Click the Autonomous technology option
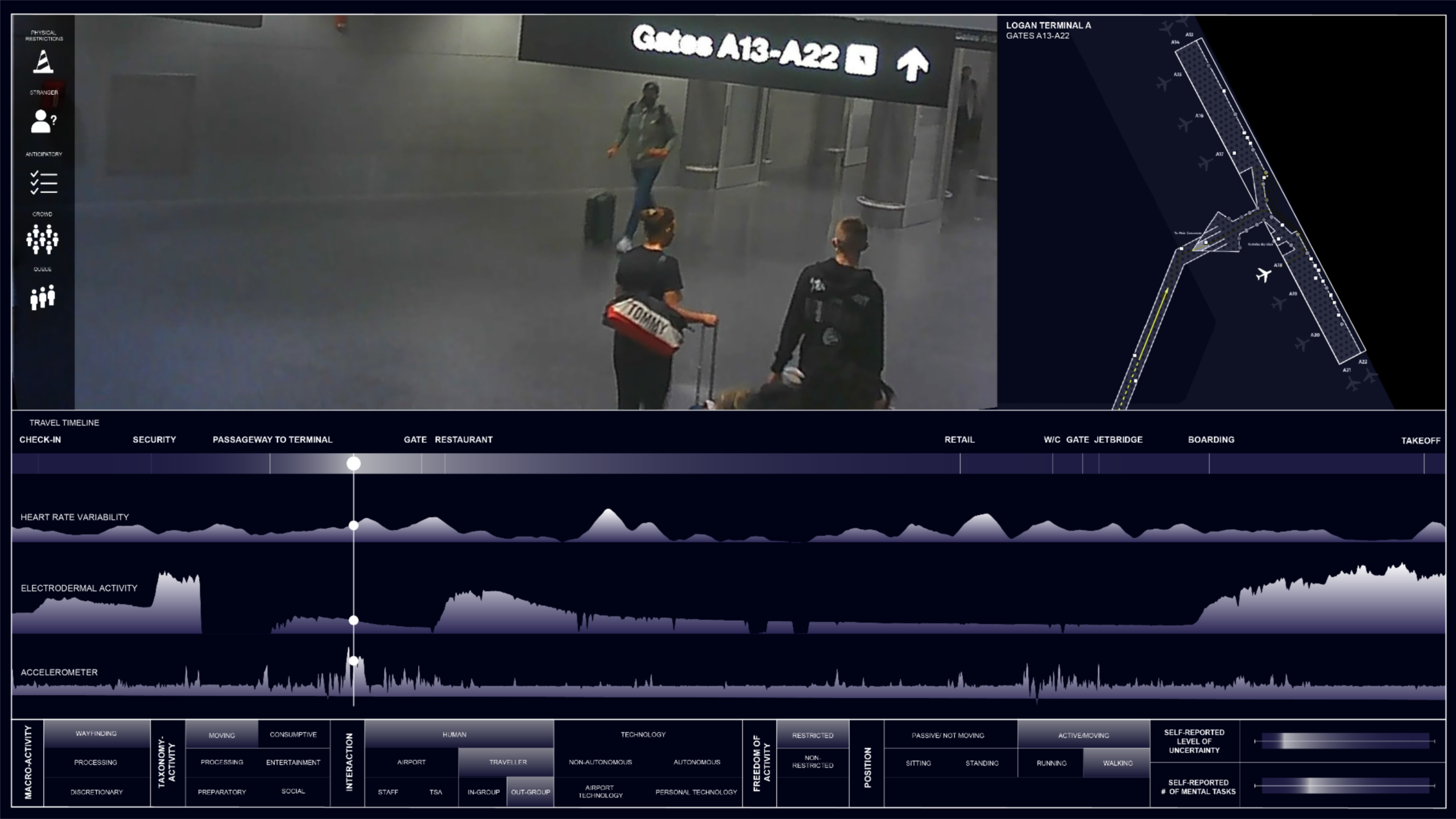 click(698, 763)
